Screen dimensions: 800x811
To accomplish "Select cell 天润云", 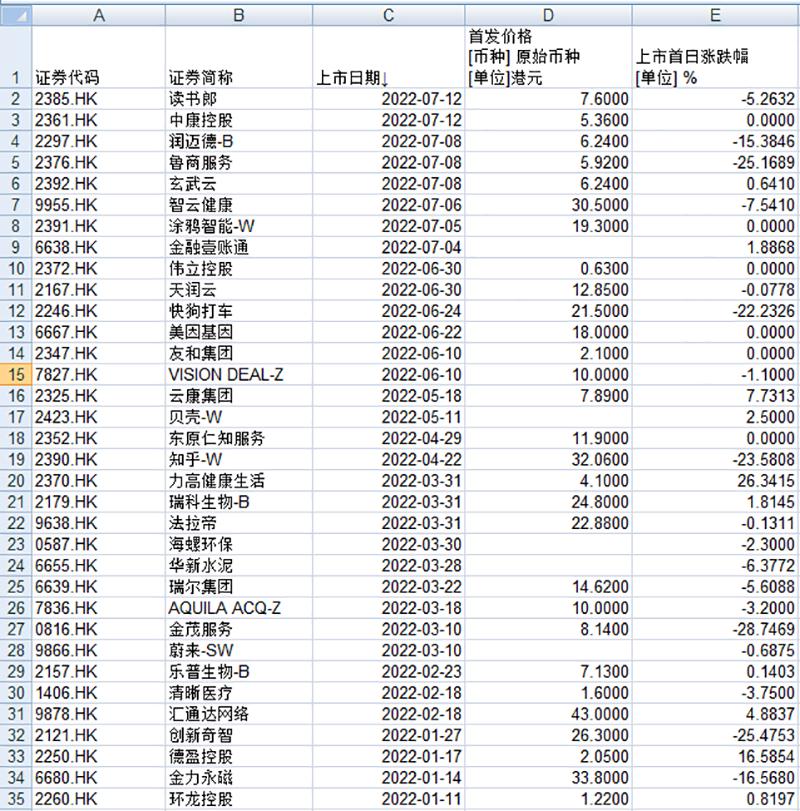I will (x=239, y=290).
